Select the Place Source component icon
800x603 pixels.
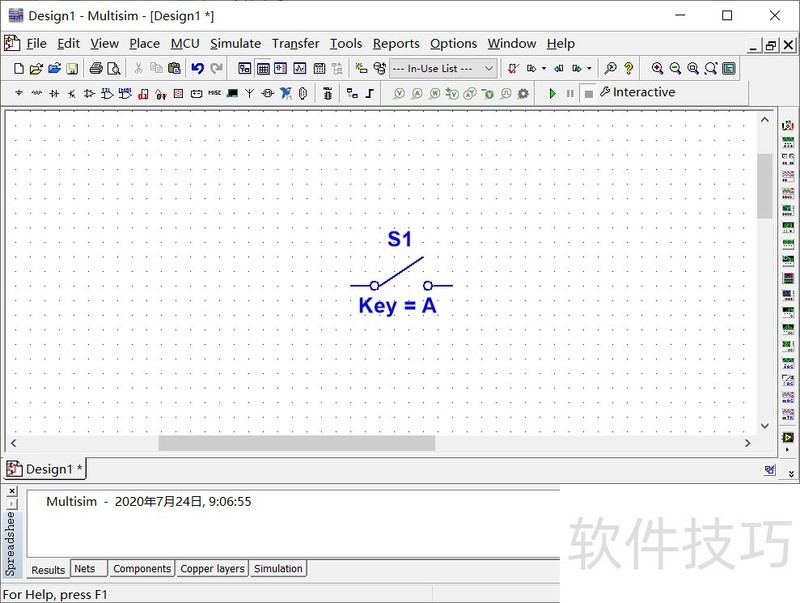point(17,92)
